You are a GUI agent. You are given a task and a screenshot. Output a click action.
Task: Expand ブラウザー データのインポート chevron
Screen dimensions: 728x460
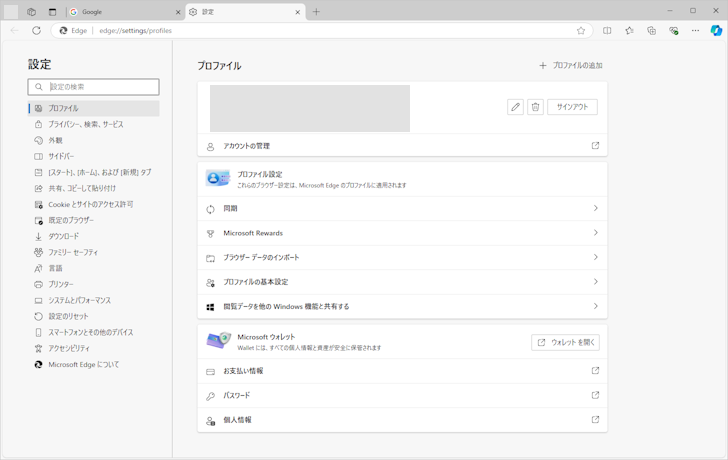(x=596, y=257)
